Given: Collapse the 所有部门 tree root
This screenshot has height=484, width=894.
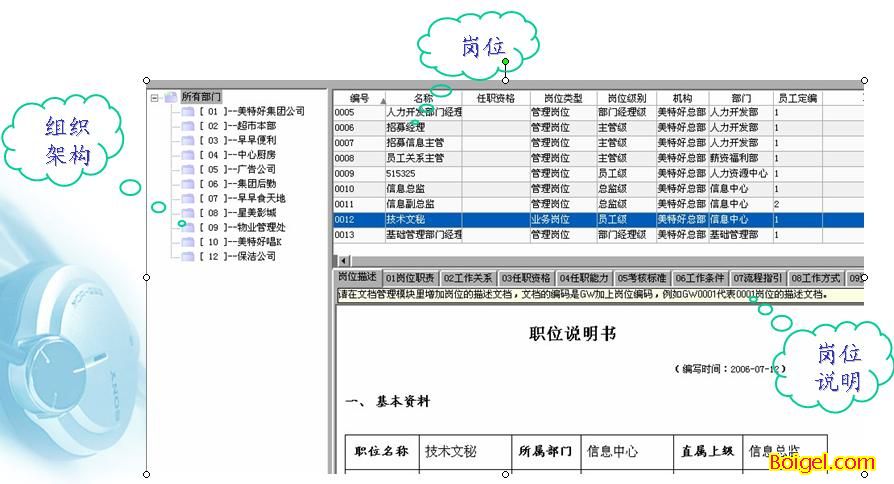Looking at the screenshot, I should tap(155, 98).
